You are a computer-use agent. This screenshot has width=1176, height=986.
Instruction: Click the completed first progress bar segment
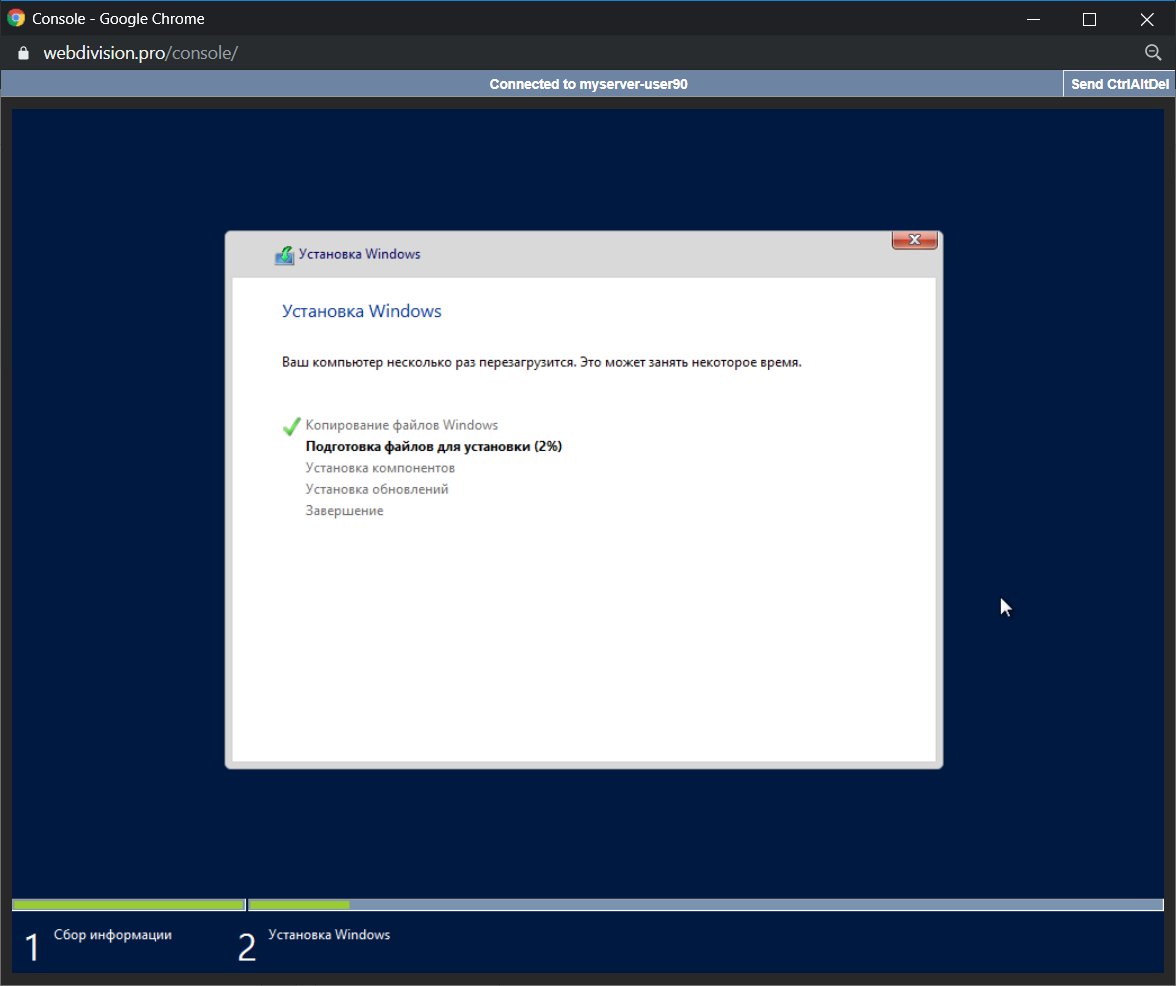pos(128,905)
